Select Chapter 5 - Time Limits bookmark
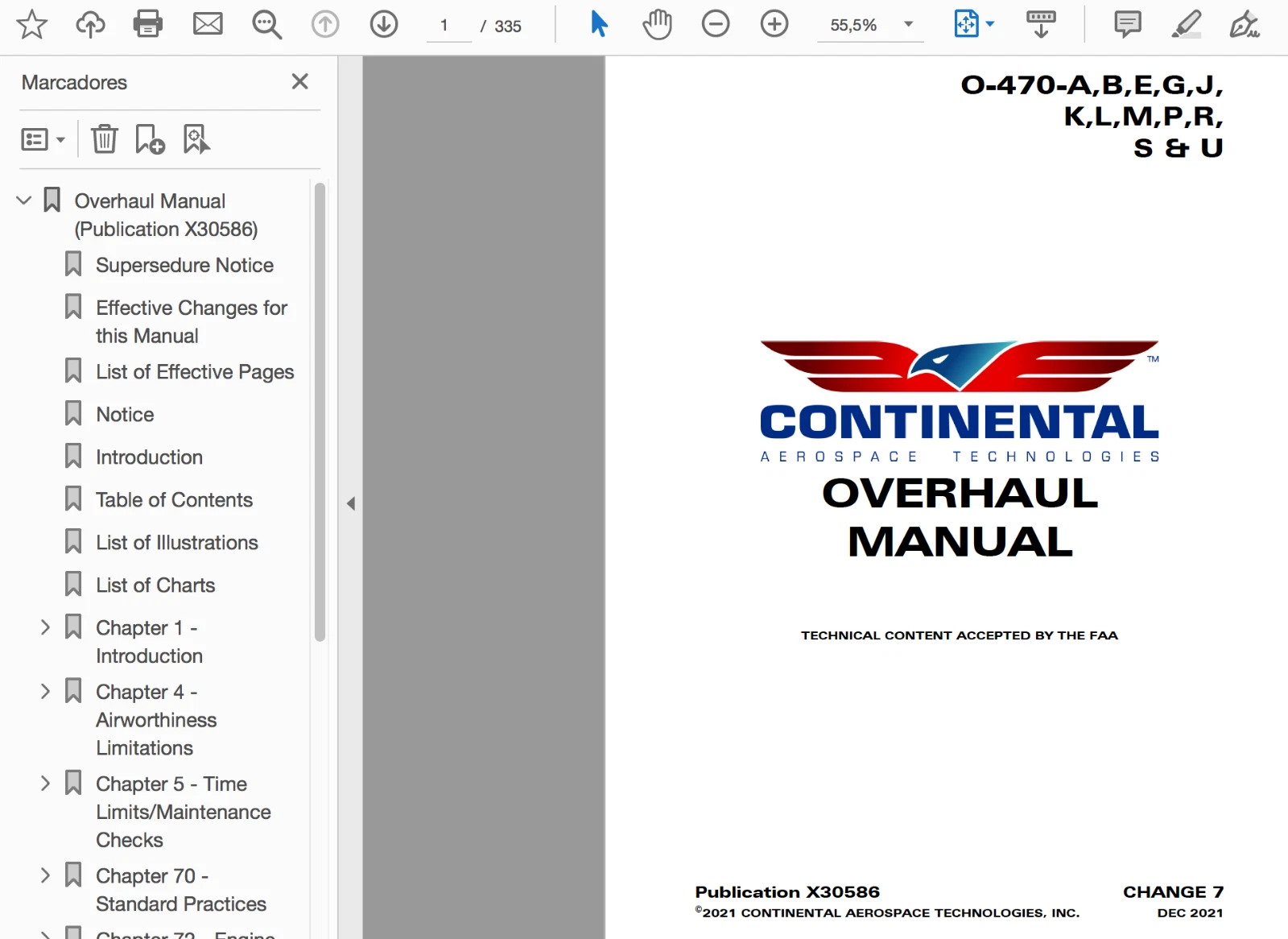Screen dimensions: 1288x939 pyautogui.click(x=183, y=812)
